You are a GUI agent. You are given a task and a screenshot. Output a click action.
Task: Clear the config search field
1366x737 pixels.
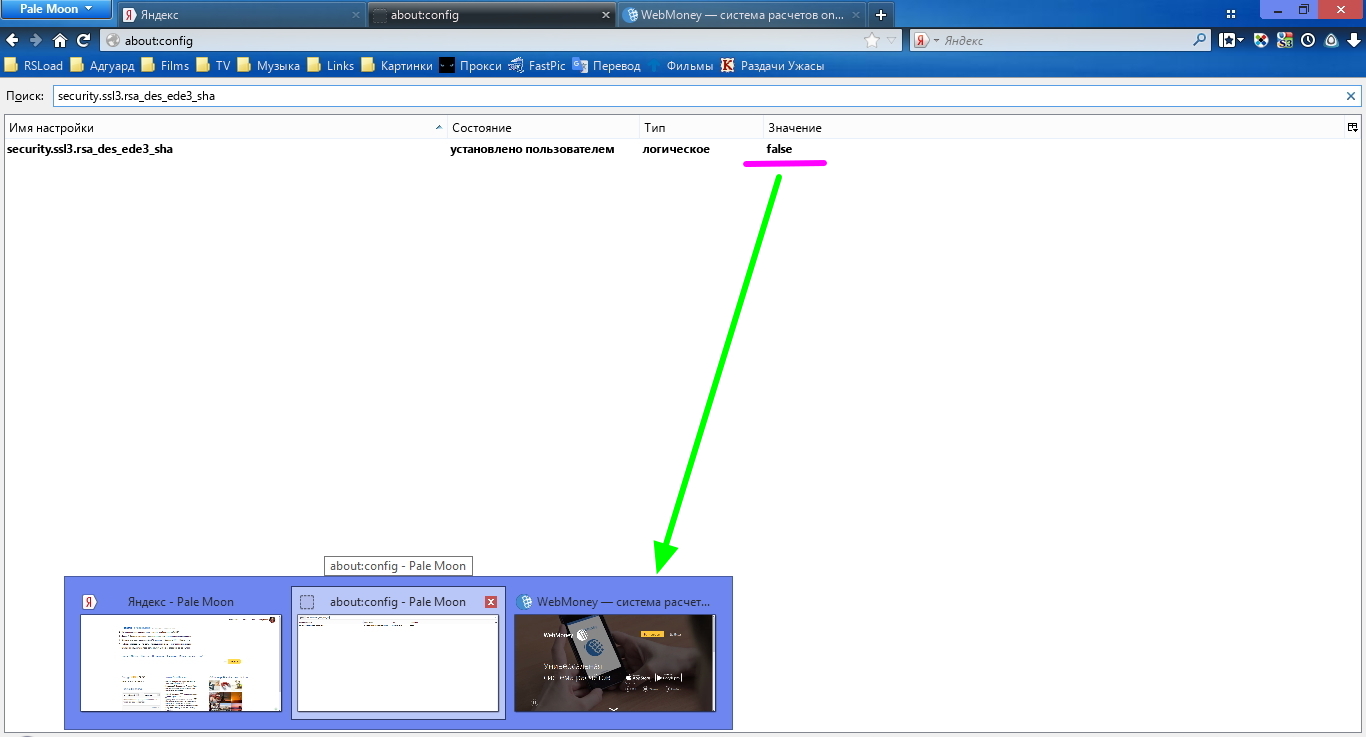click(1351, 97)
